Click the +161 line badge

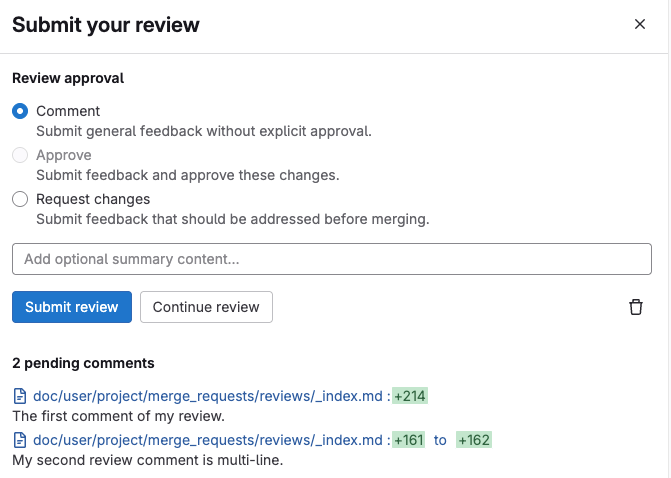pos(410,440)
